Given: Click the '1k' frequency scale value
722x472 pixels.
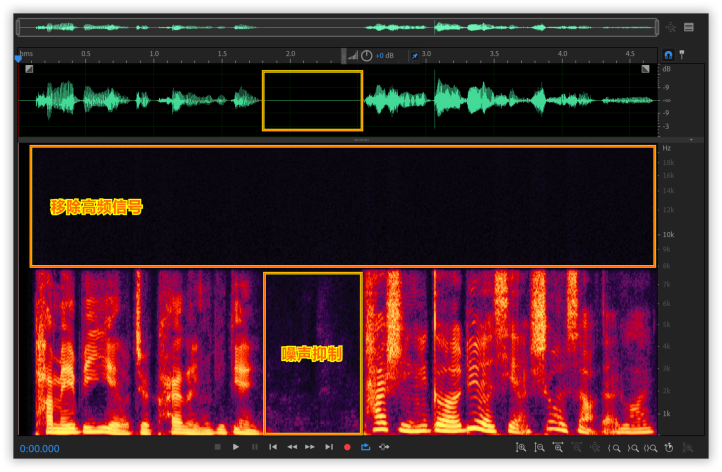Looking at the screenshot, I should click(666, 414).
